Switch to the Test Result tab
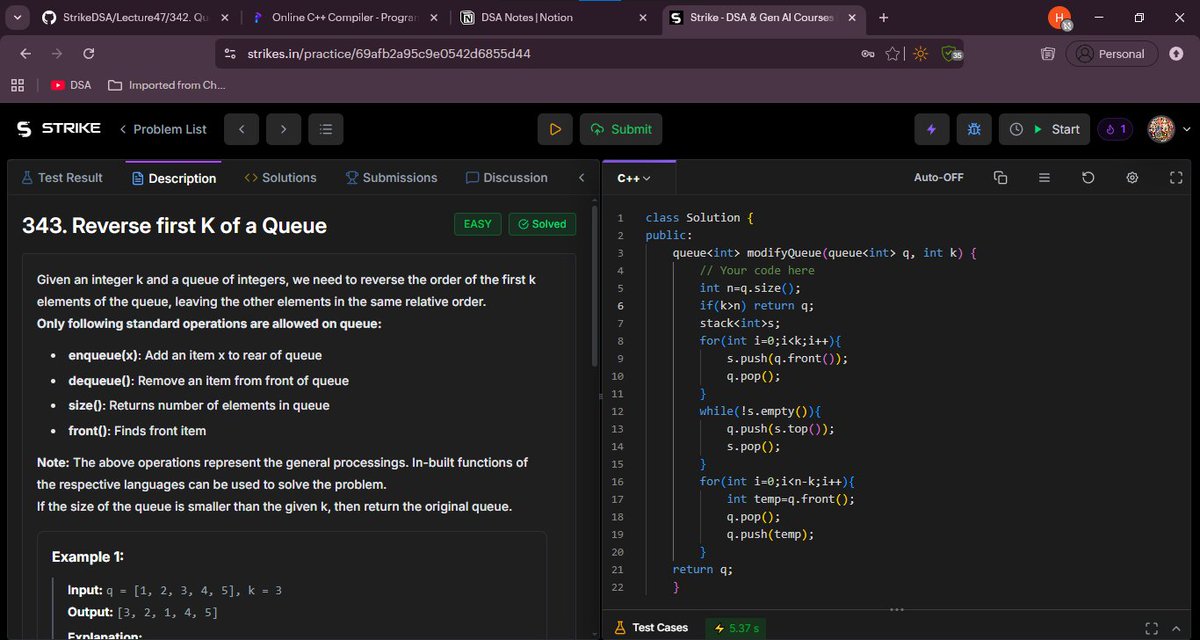Screen dimensions: 1200x640 pyautogui.click(x=62, y=177)
